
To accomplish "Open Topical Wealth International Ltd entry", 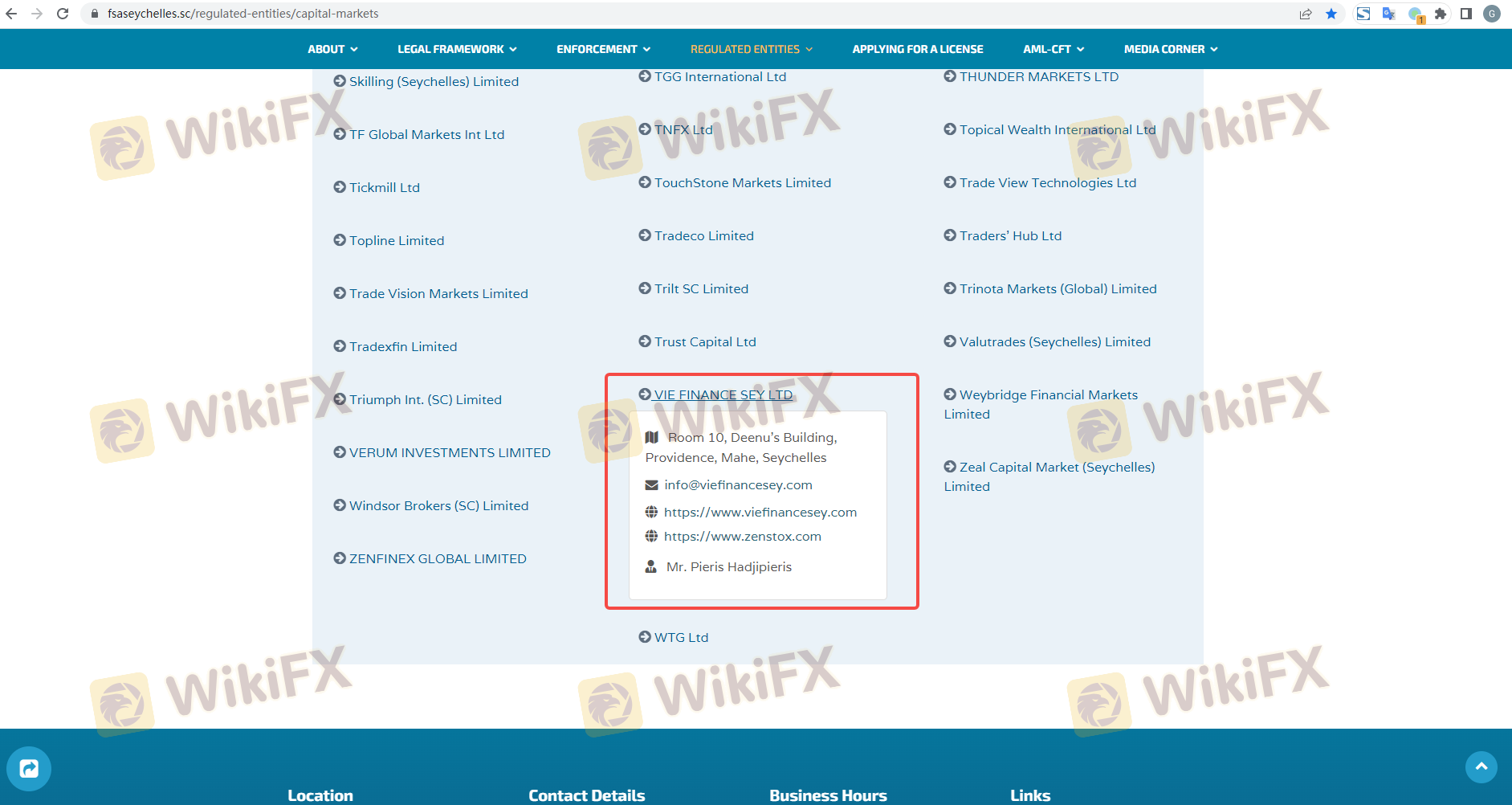I will click(x=1058, y=130).
